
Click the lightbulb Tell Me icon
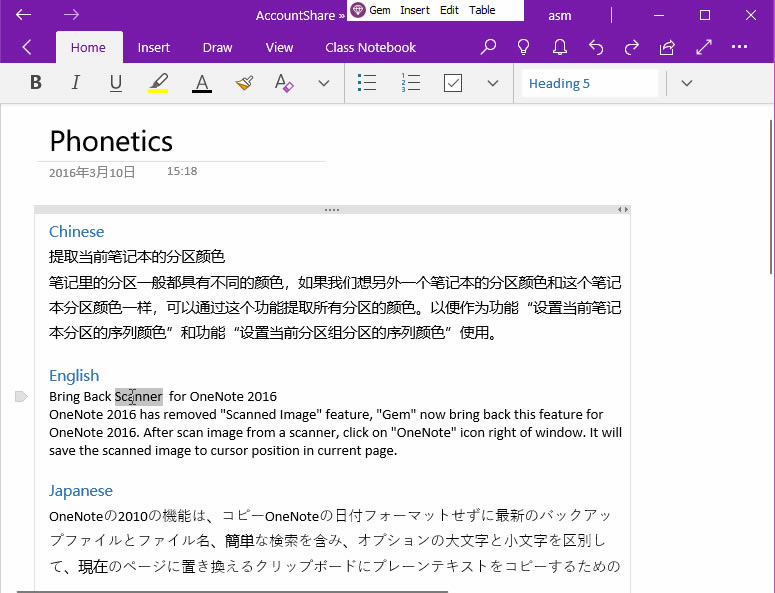tap(523, 47)
